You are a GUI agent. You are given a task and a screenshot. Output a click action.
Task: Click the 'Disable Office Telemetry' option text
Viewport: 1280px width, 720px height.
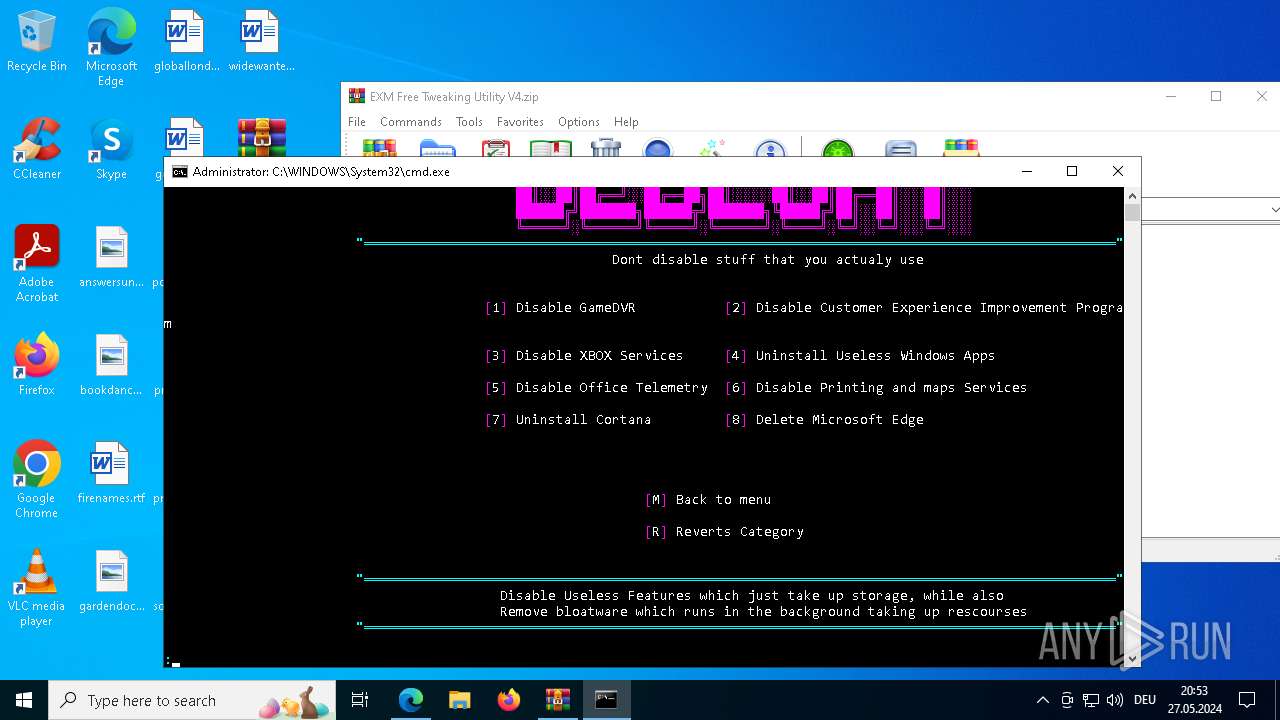611,388
